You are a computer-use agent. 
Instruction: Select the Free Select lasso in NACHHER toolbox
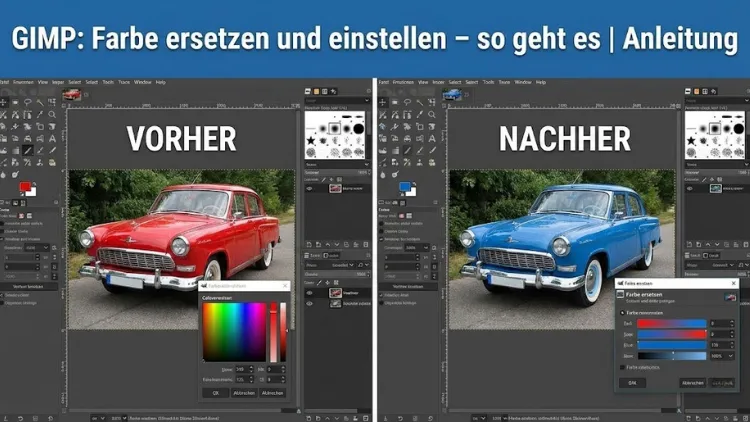407,102
